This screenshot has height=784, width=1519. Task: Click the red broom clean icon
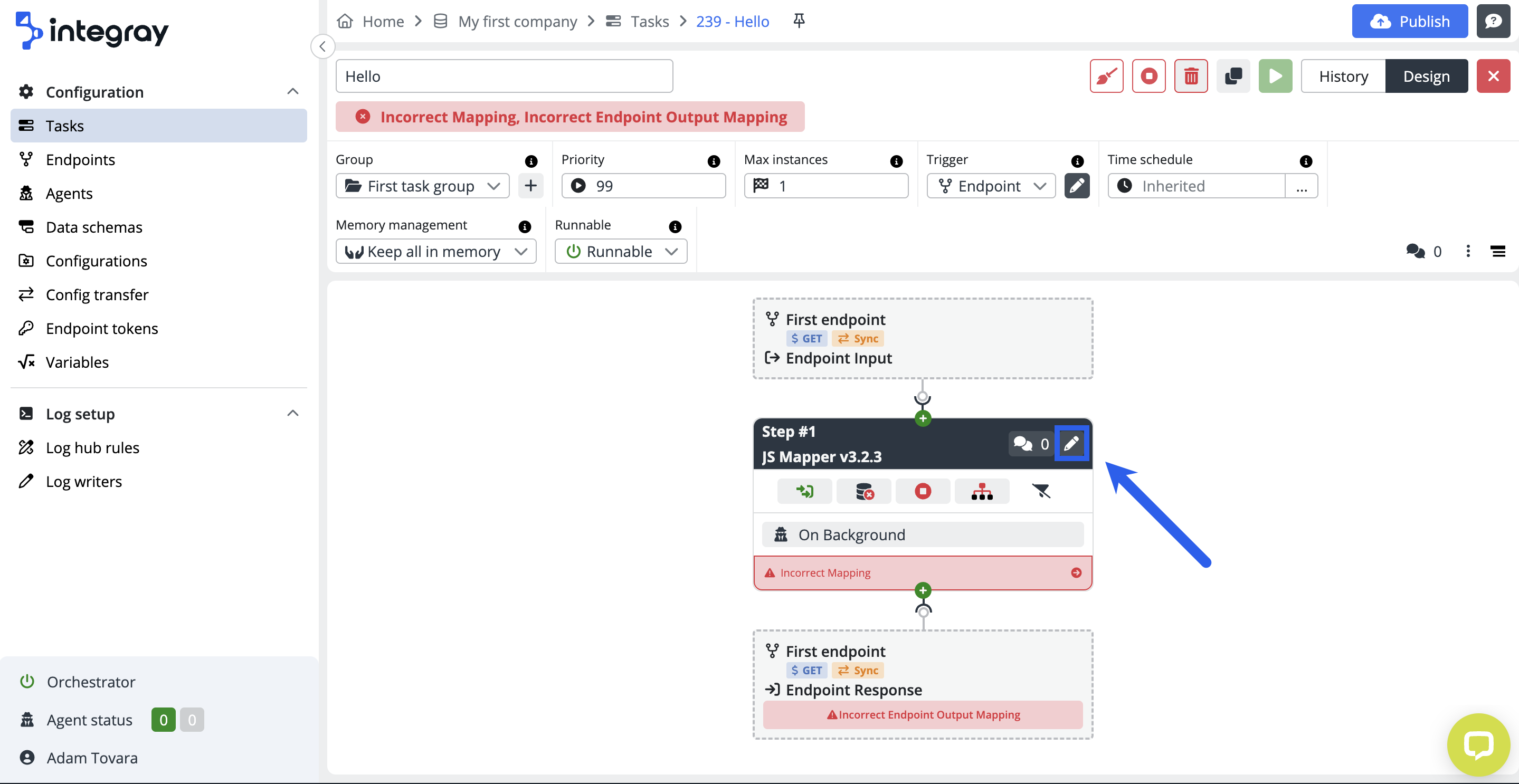click(x=1106, y=76)
